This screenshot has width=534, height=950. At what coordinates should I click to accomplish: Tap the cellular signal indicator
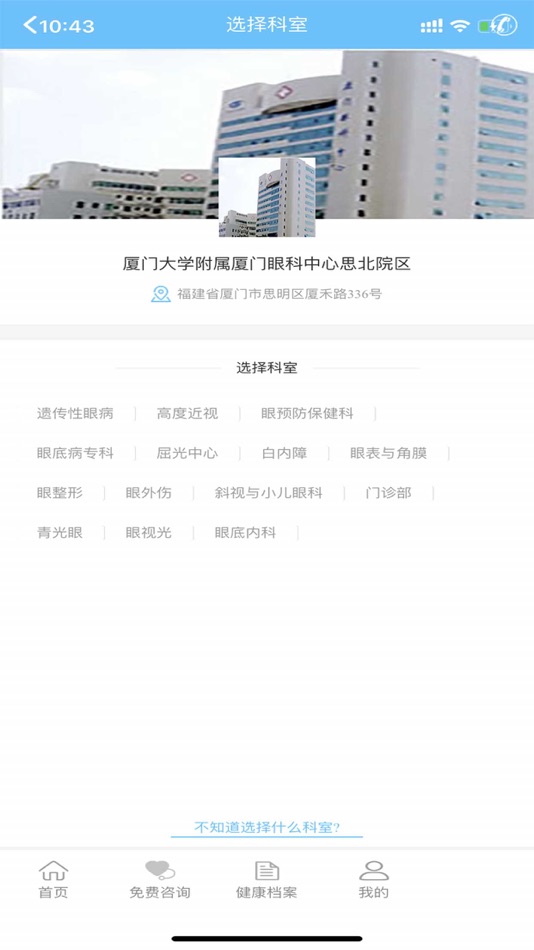pyautogui.click(x=432, y=26)
